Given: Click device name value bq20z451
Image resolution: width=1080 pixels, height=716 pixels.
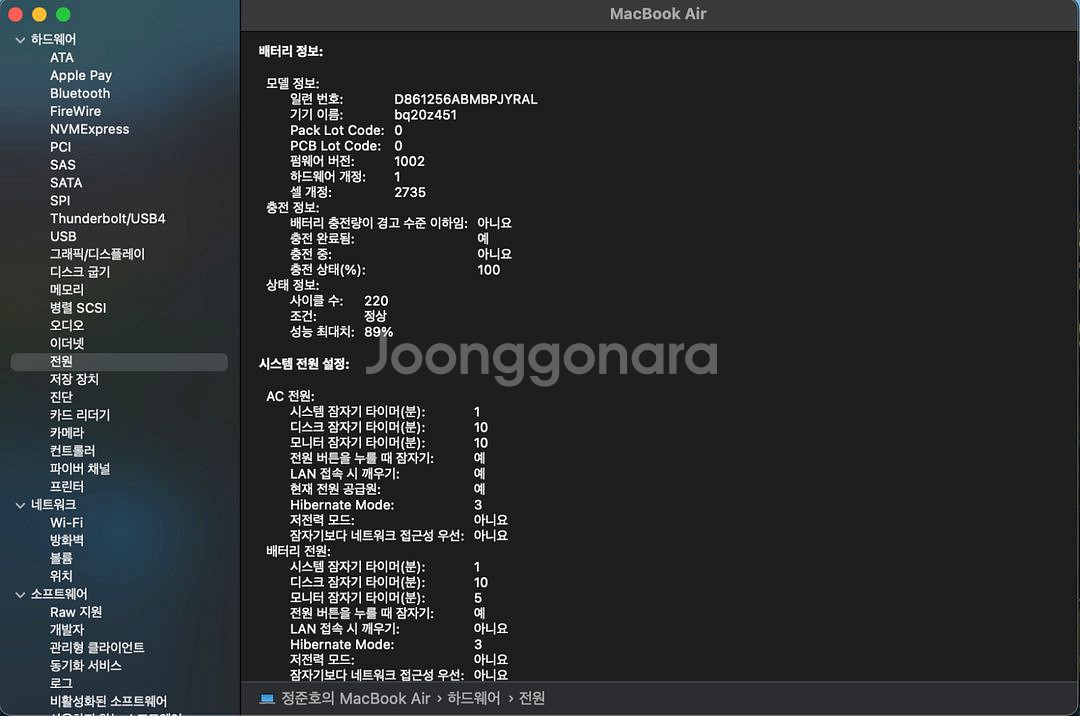Looking at the screenshot, I should click(425, 115).
